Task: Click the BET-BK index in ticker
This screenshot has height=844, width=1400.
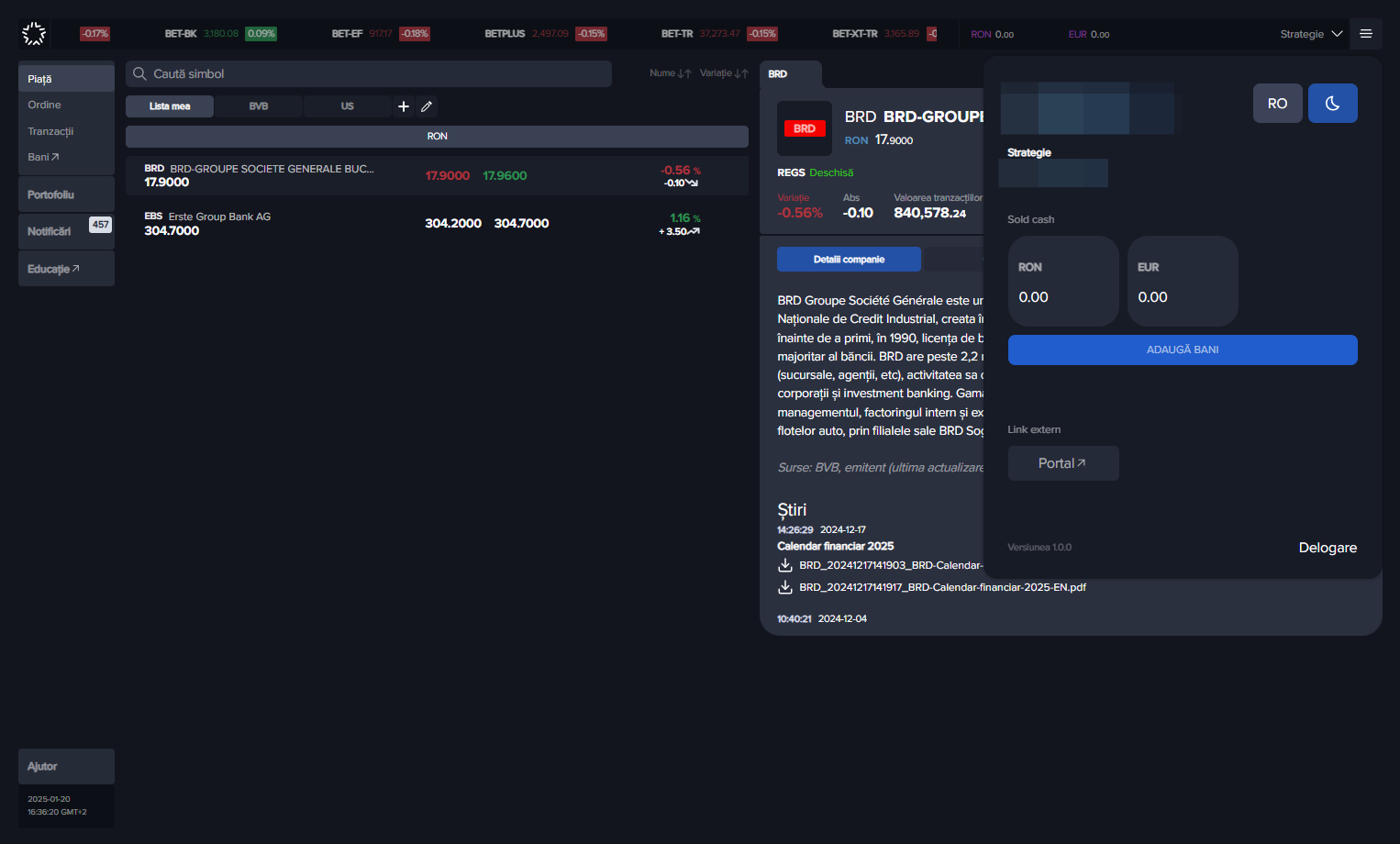Action: tap(220, 34)
